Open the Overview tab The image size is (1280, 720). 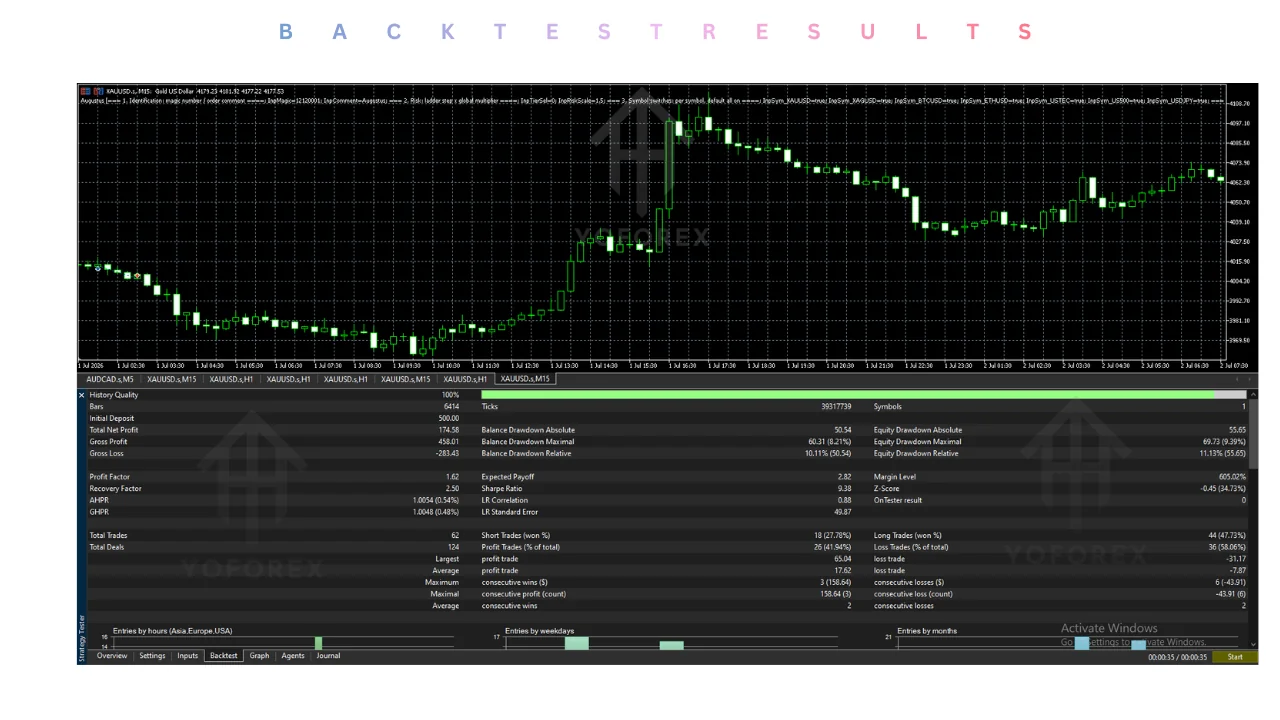click(112, 656)
